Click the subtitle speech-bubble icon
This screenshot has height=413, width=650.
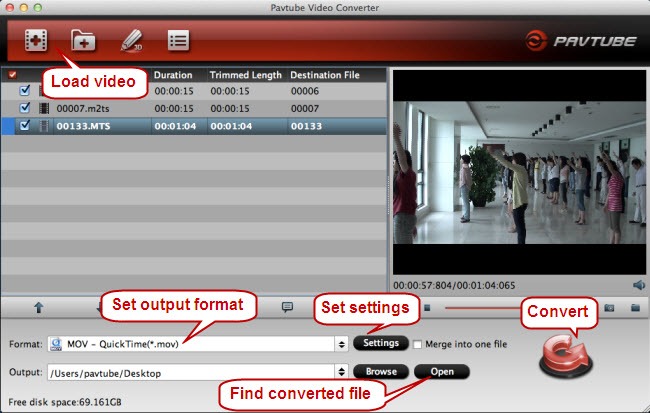[287, 307]
